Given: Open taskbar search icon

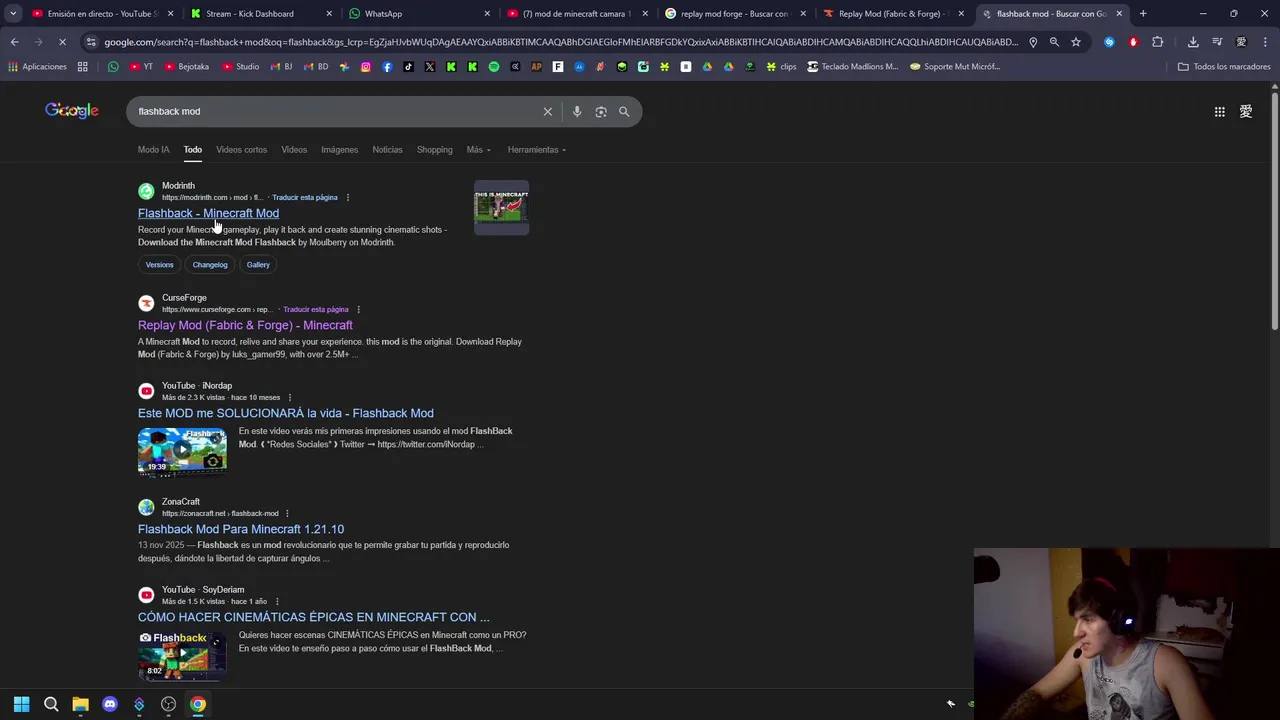Looking at the screenshot, I should 51,704.
